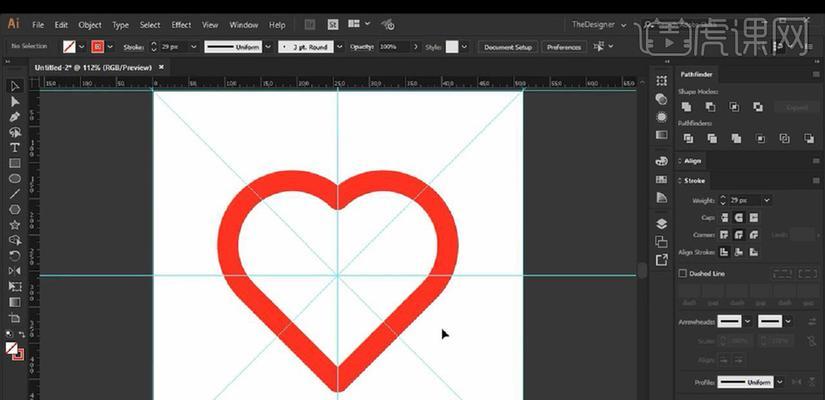Open the graphic Style dropdown arrow
The height and width of the screenshot is (400, 825).
click(464, 47)
